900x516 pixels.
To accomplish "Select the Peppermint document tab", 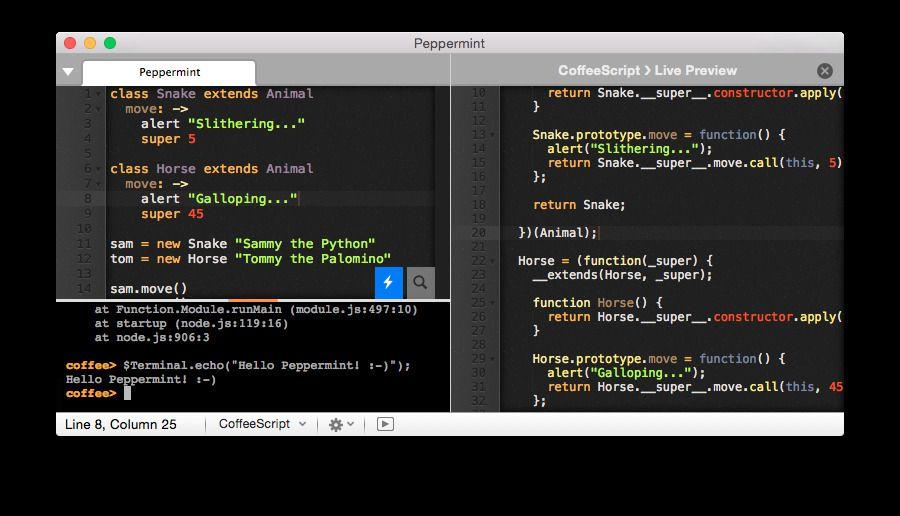I will [169, 72].
